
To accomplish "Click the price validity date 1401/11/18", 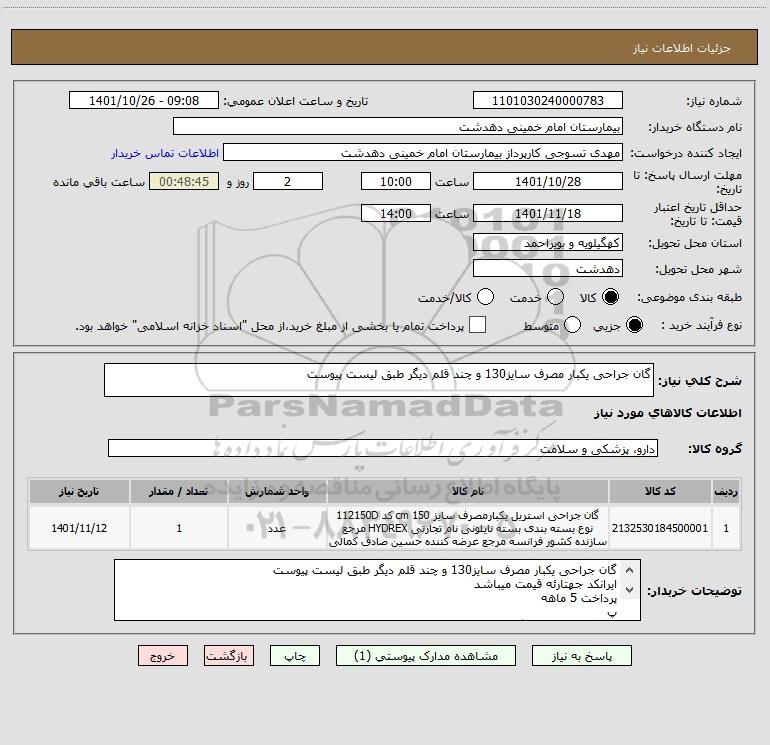I will pos(548,213).
